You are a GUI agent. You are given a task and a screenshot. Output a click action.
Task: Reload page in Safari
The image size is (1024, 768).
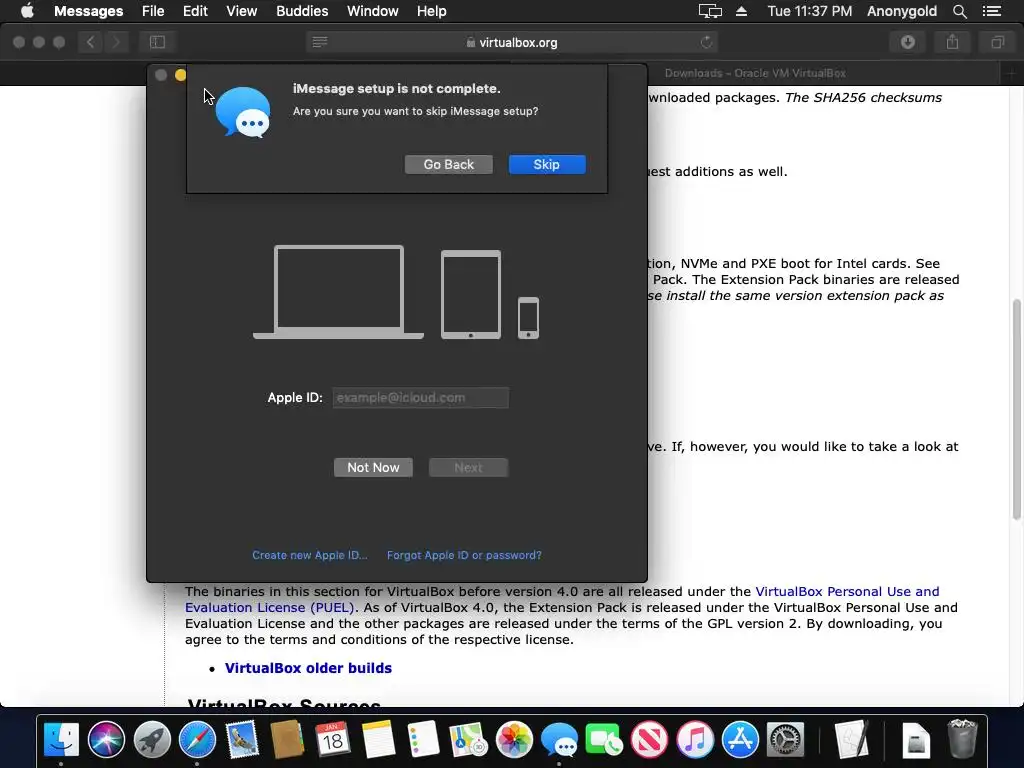(x=706, y=42)
